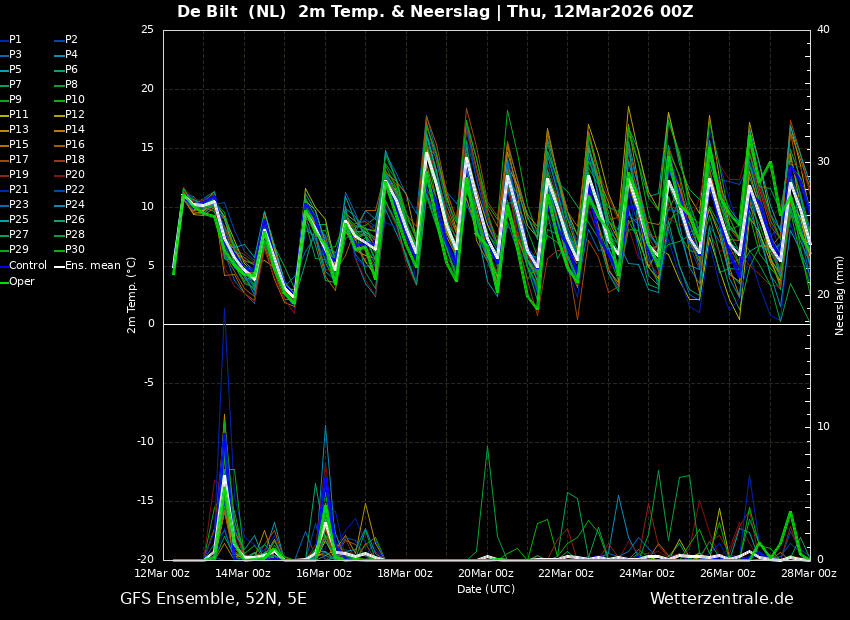Click the Neerslag (mm) axis label
Image resolution: width=850 pixels, height=620 pixels.
840,295
